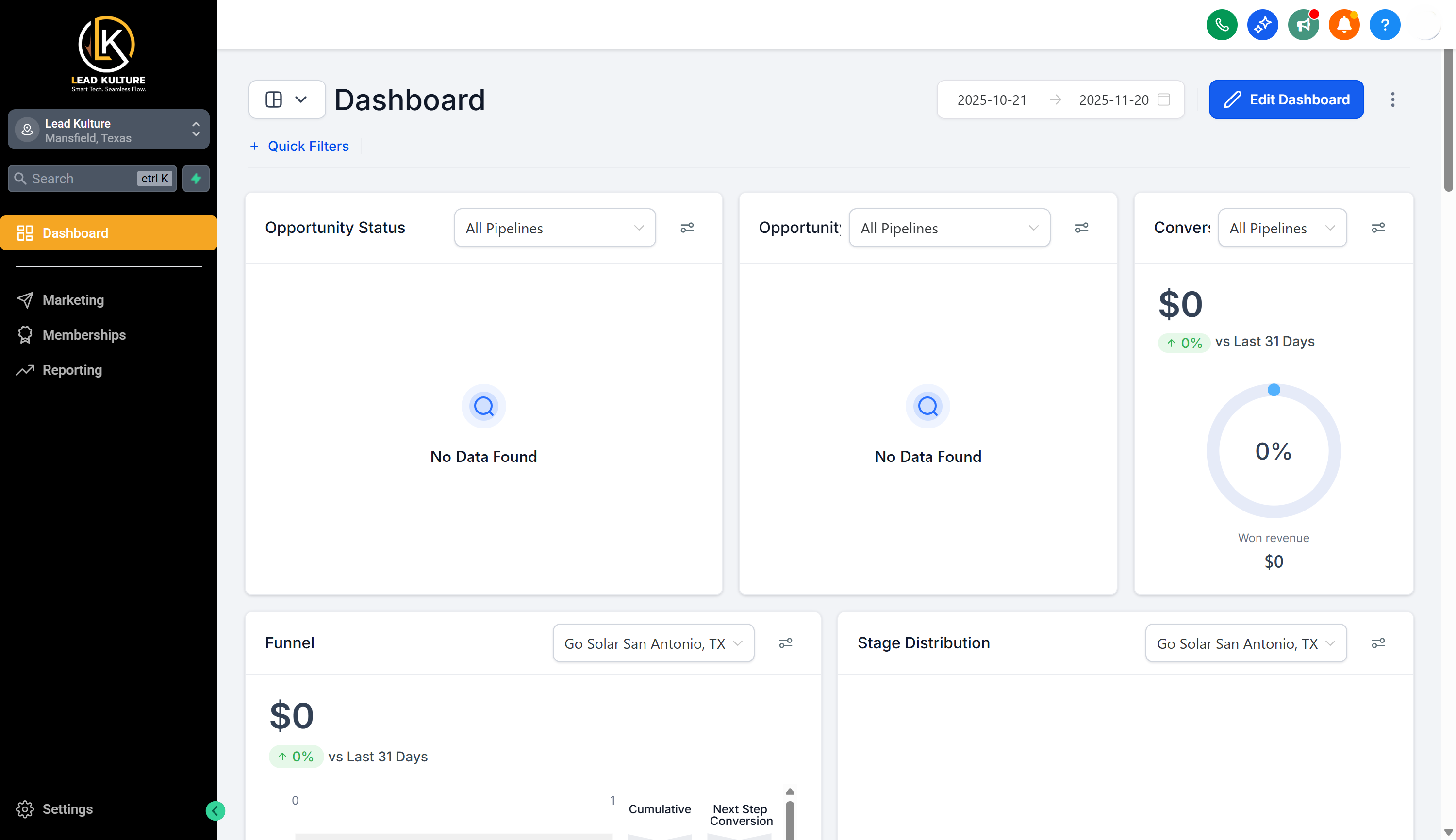Open the Go Solar San Antonio dropdown on Funnel

click(652, 642)
